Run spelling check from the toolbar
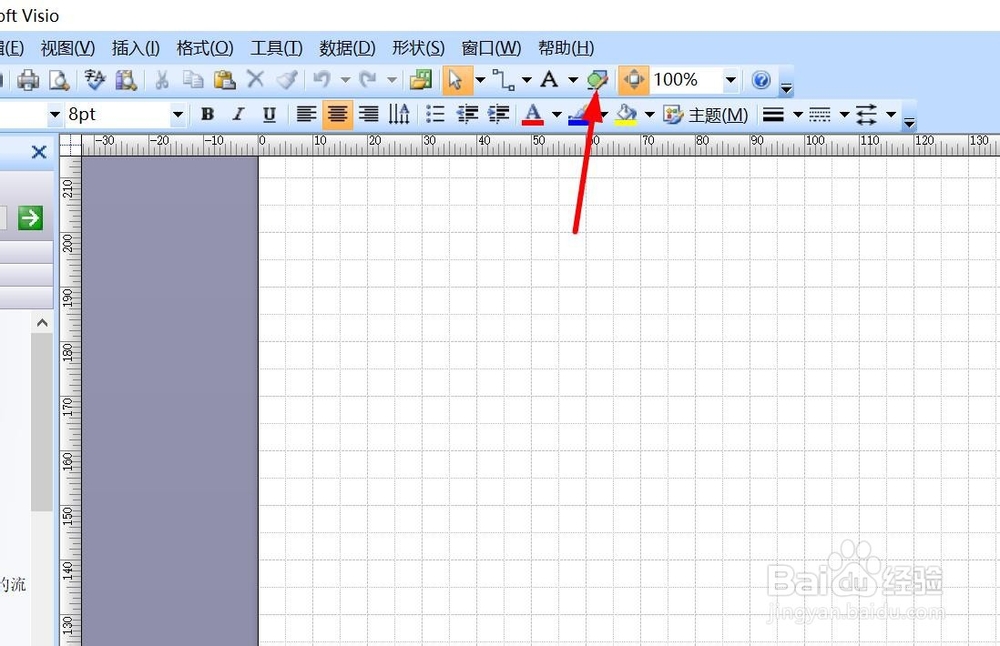The height and width of the screenshot is (646, 1000). (93, 80)
